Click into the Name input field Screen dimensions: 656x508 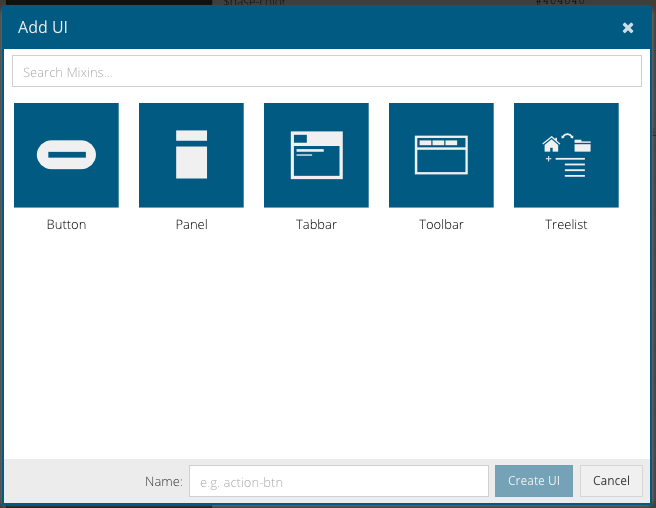point(339,481)
